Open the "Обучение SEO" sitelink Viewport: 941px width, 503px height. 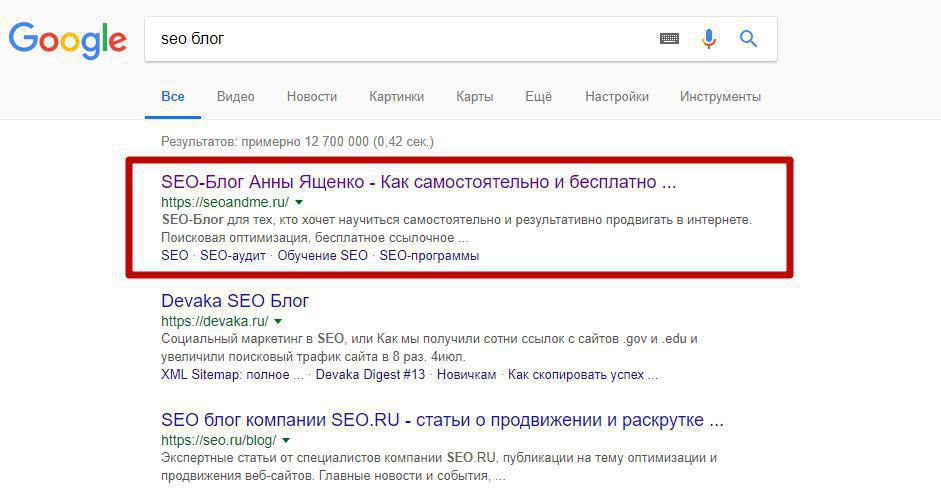point(322,256)
